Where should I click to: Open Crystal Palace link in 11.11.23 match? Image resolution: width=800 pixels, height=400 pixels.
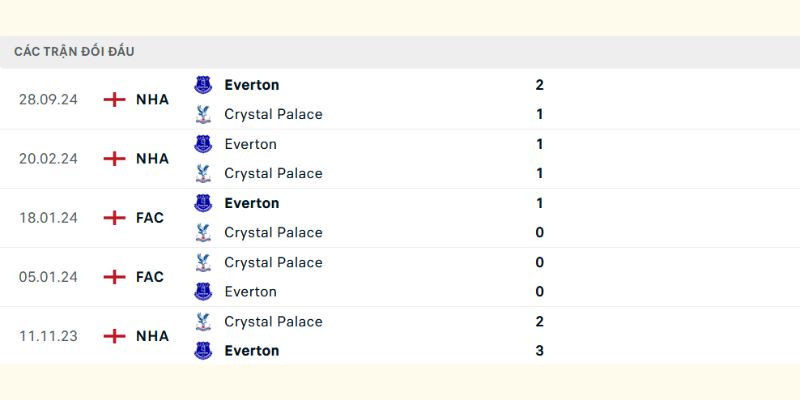(x=273, y=321)
